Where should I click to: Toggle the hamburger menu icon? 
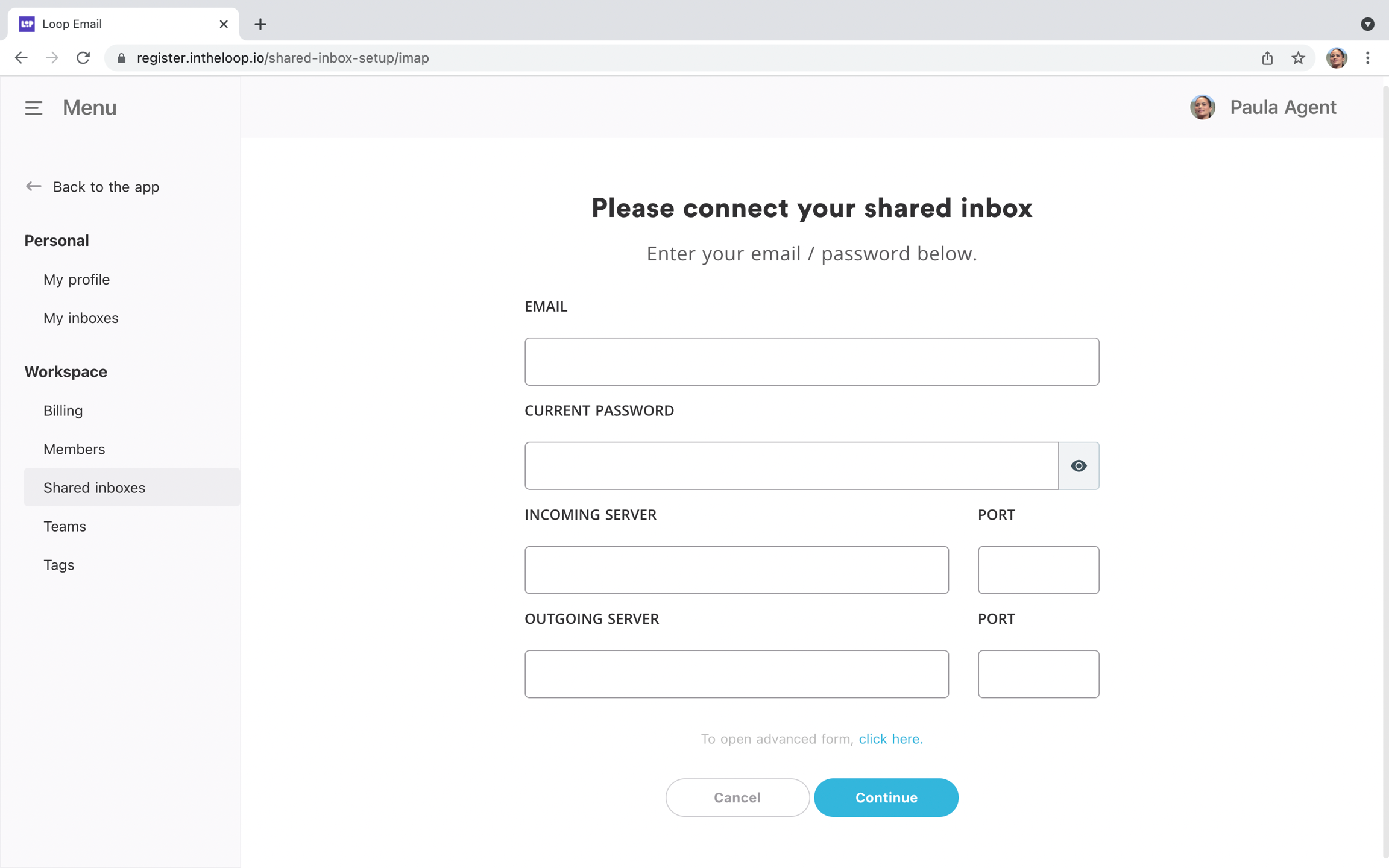(34, 108)
